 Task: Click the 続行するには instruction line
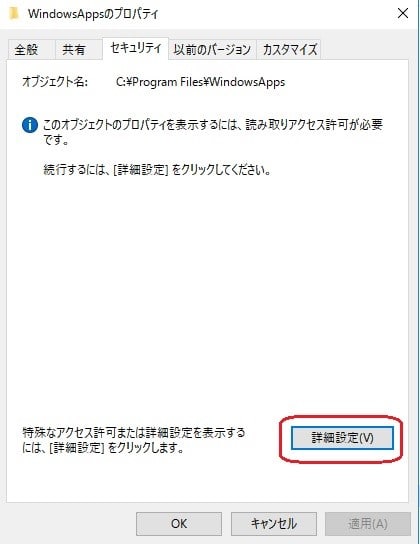157,170
